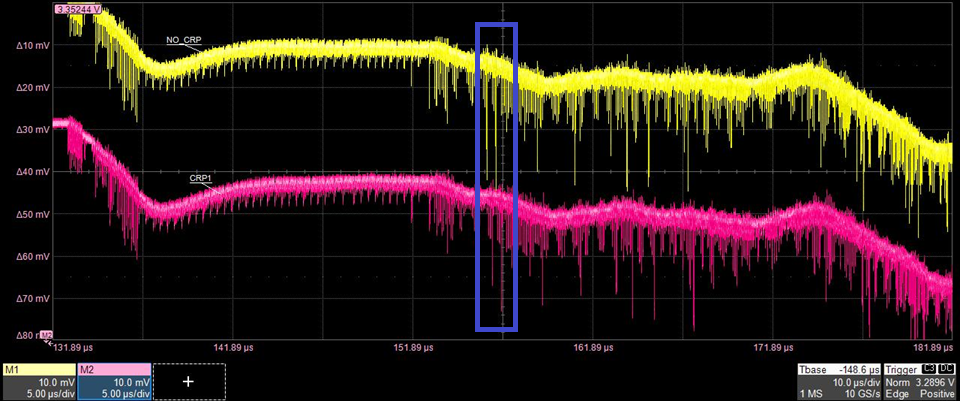
Task: Open the M2 memory trace descriptor
Action: coord(113,382)
